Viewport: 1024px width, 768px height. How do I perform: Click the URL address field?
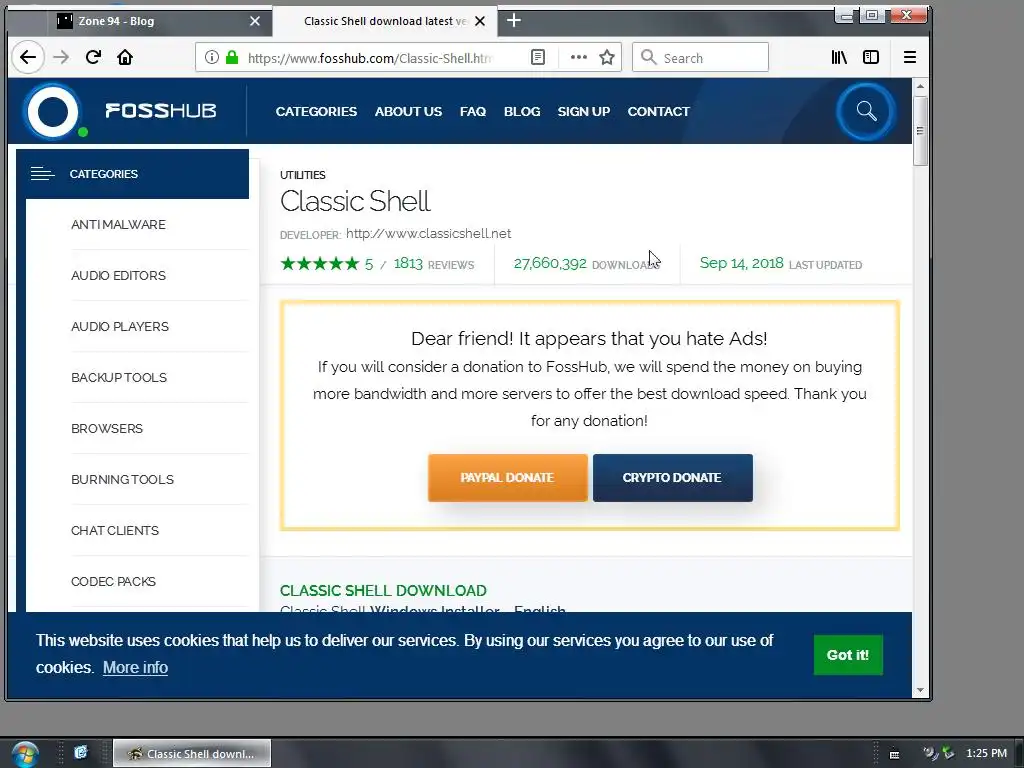[369, 57]
